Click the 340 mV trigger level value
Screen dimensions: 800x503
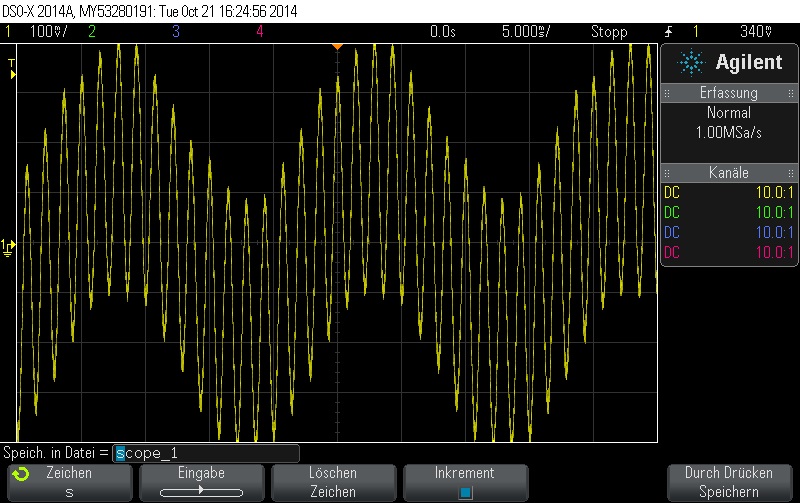click(756, 32)
